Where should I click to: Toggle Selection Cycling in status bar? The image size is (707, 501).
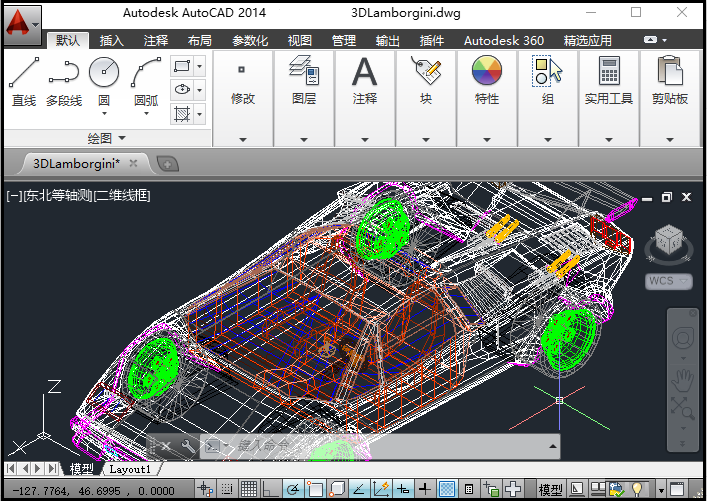[x=491, y=489]
